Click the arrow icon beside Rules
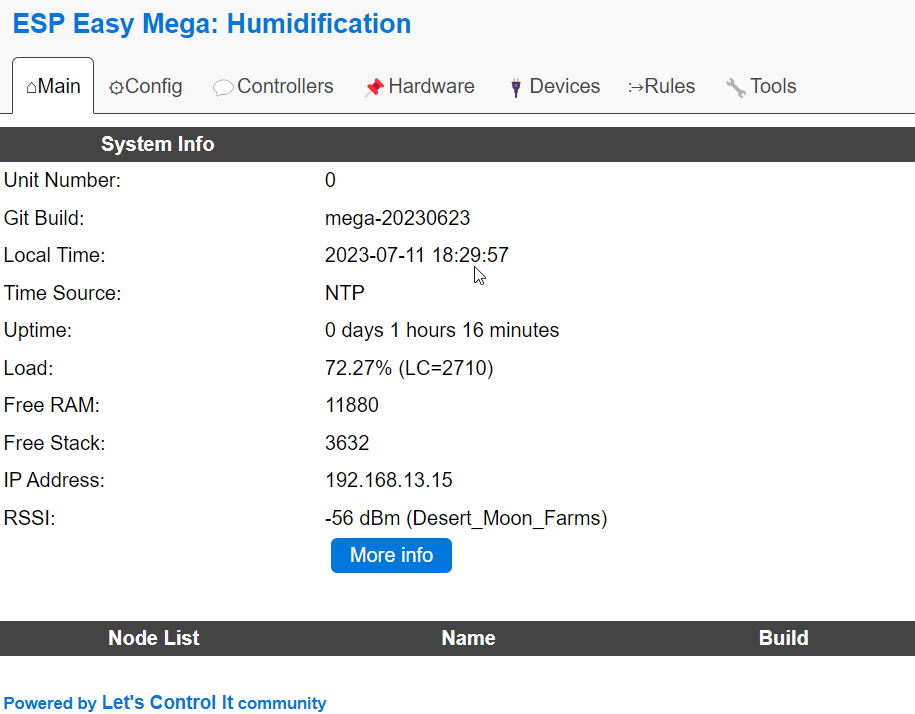 point(636,87)
